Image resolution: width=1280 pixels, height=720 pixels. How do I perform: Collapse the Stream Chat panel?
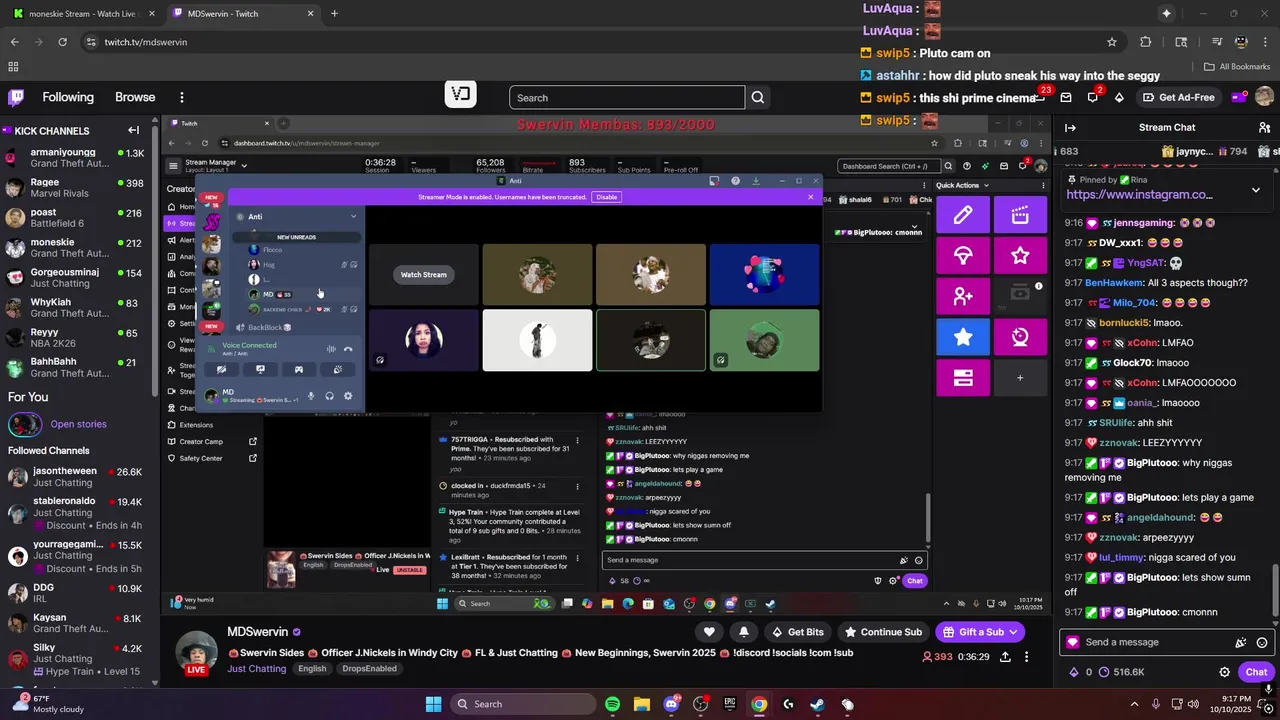point(1070,128)
